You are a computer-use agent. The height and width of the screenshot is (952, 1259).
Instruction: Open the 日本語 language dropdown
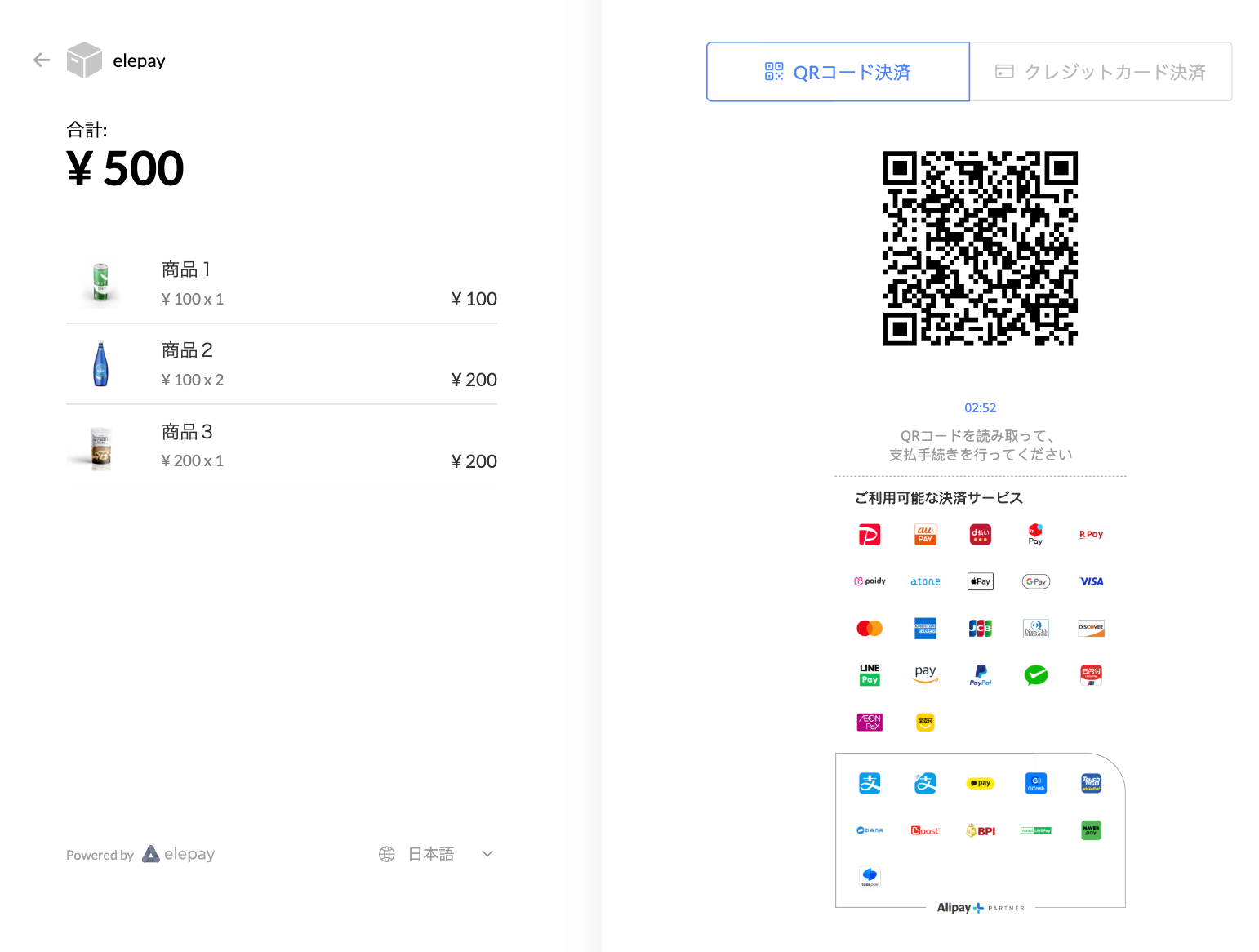(x=431, y=854)
